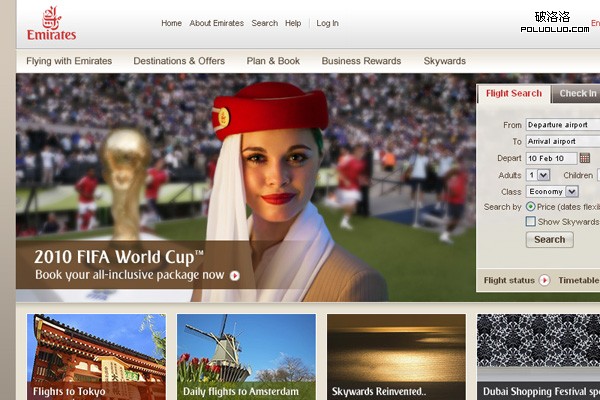The height and width of the screenshot is (400, 600).
Task: Click the Search button in flight search panel
Action: pos(549,240)
